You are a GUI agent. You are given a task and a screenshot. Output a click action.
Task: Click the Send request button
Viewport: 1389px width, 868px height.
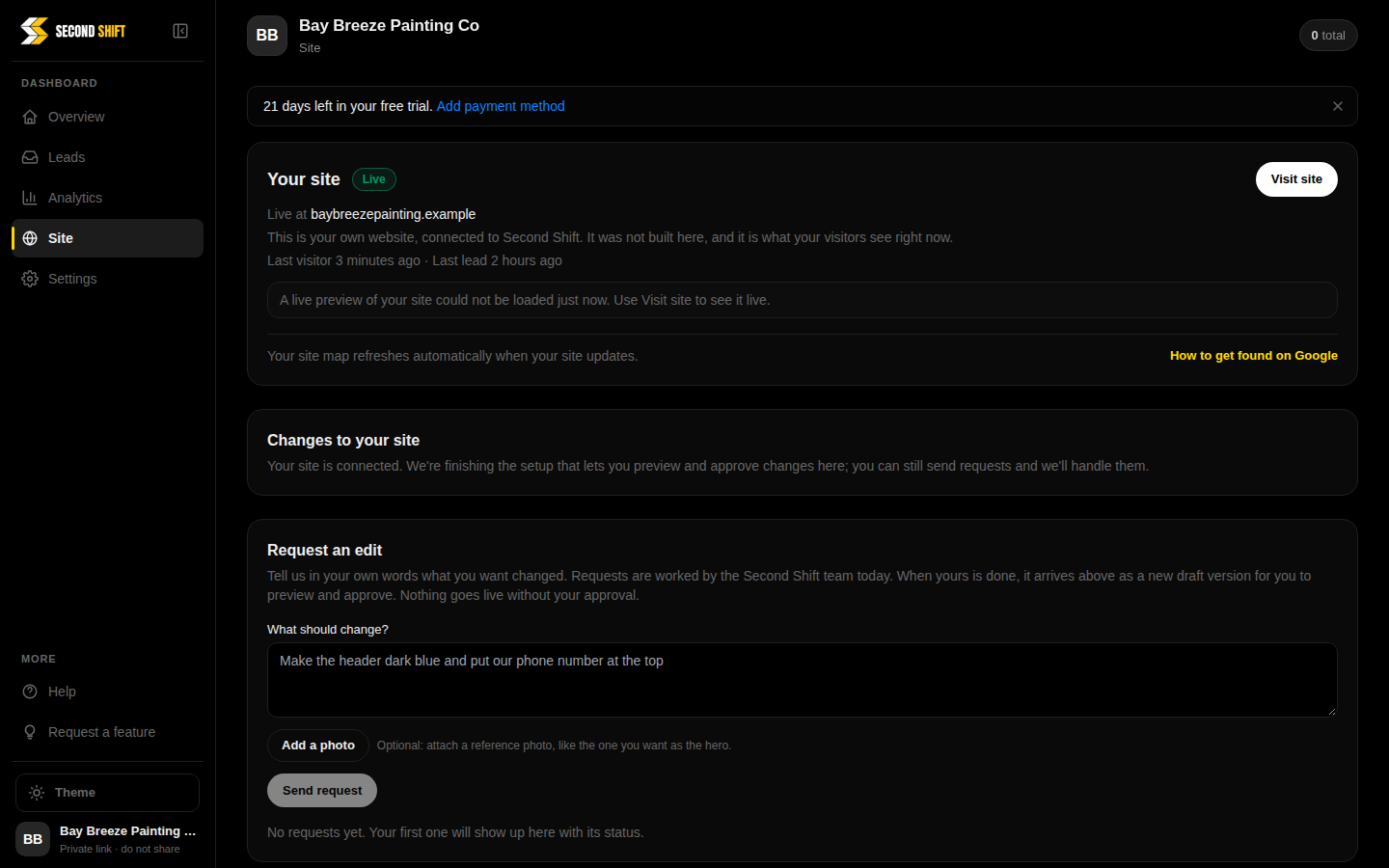[322, 790]
